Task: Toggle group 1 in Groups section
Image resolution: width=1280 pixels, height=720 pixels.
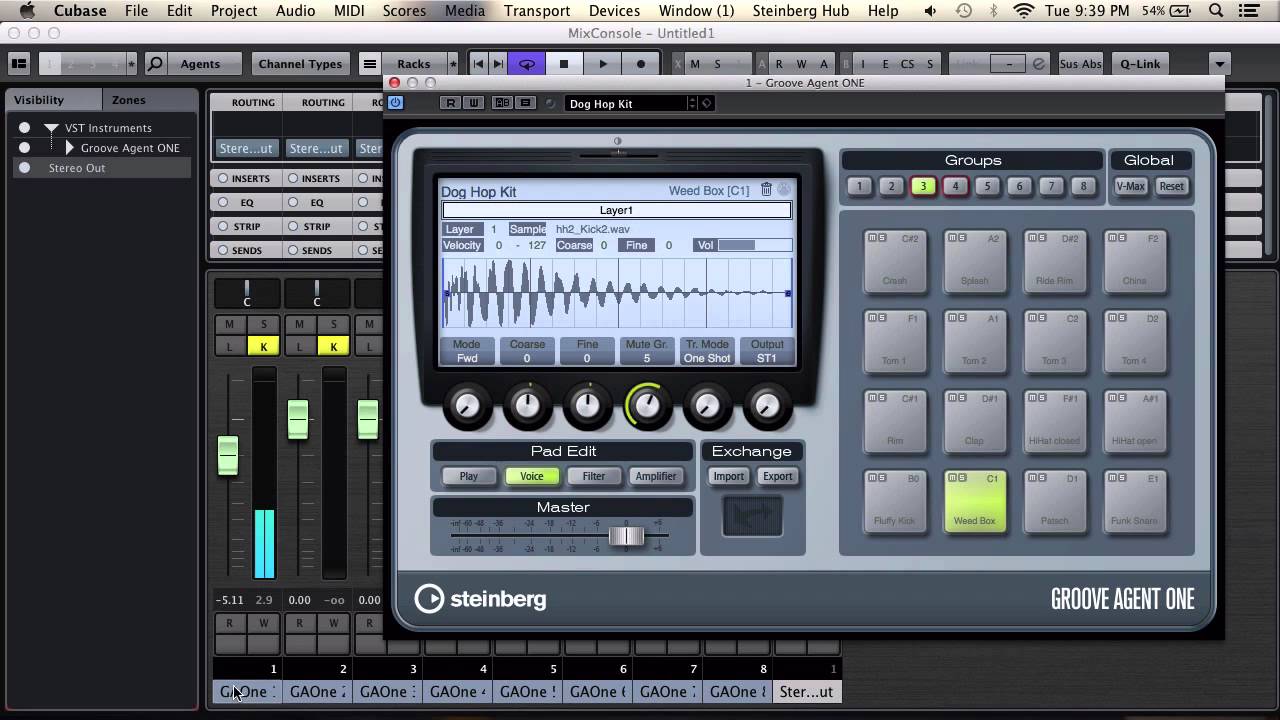Action: [x=859, y=186]
